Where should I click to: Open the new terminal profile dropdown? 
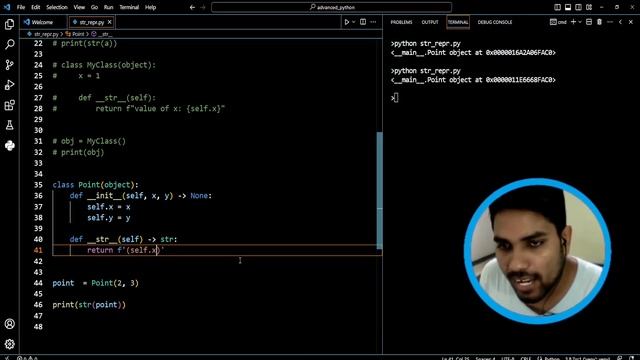pyautogui.click(x=580, y=22)
